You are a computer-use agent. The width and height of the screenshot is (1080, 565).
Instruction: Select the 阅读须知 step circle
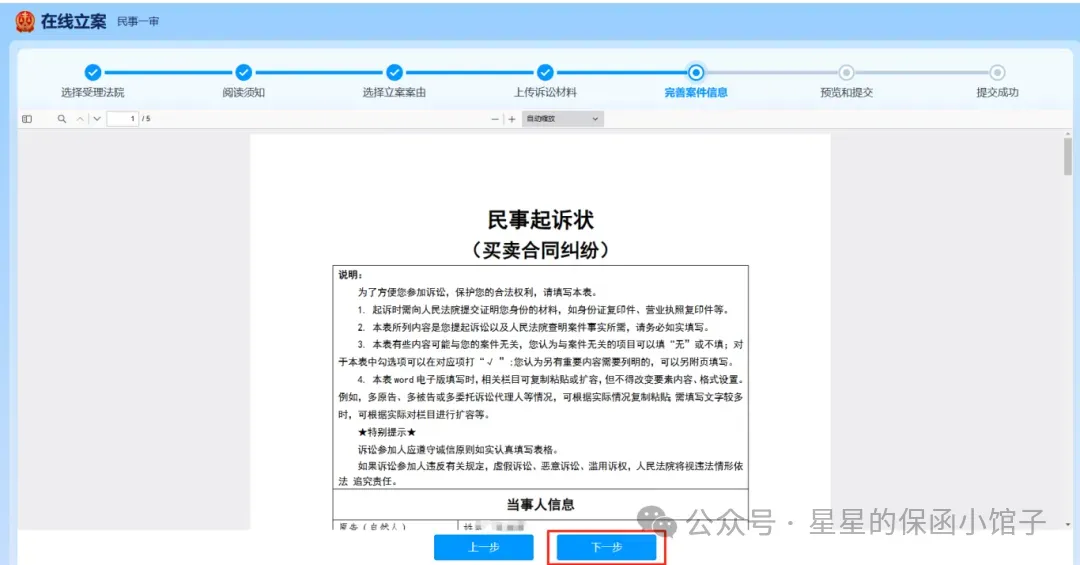pyautogui.click(x=243, y=72)
